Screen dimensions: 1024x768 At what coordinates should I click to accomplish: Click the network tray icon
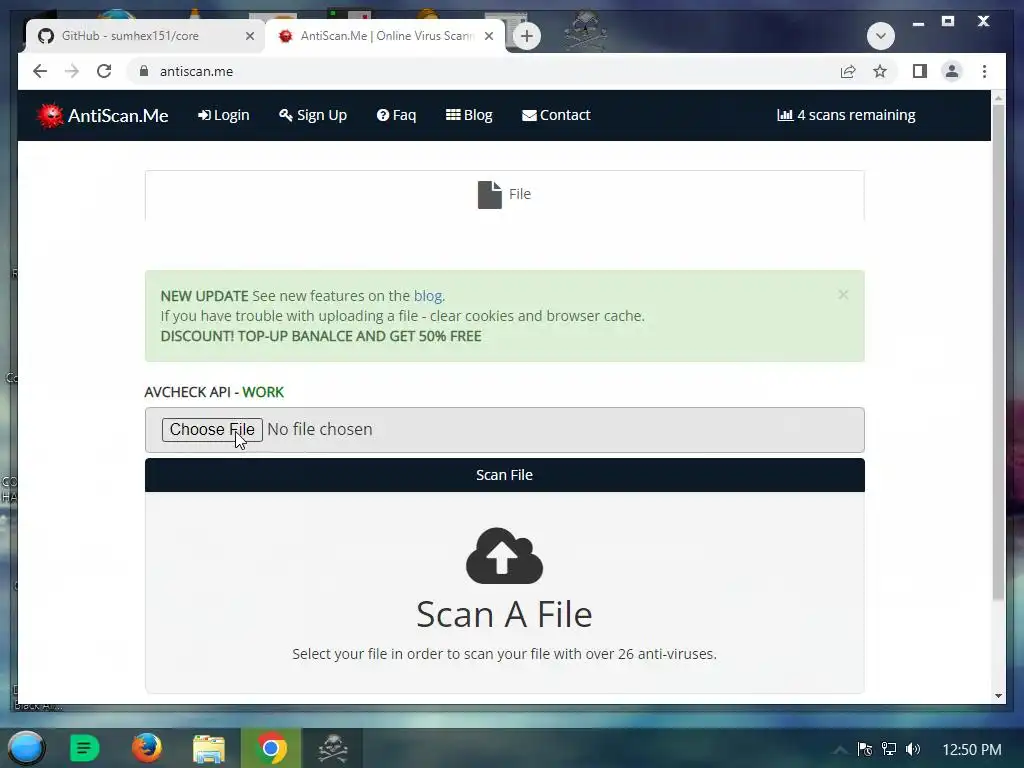[889, 749]
